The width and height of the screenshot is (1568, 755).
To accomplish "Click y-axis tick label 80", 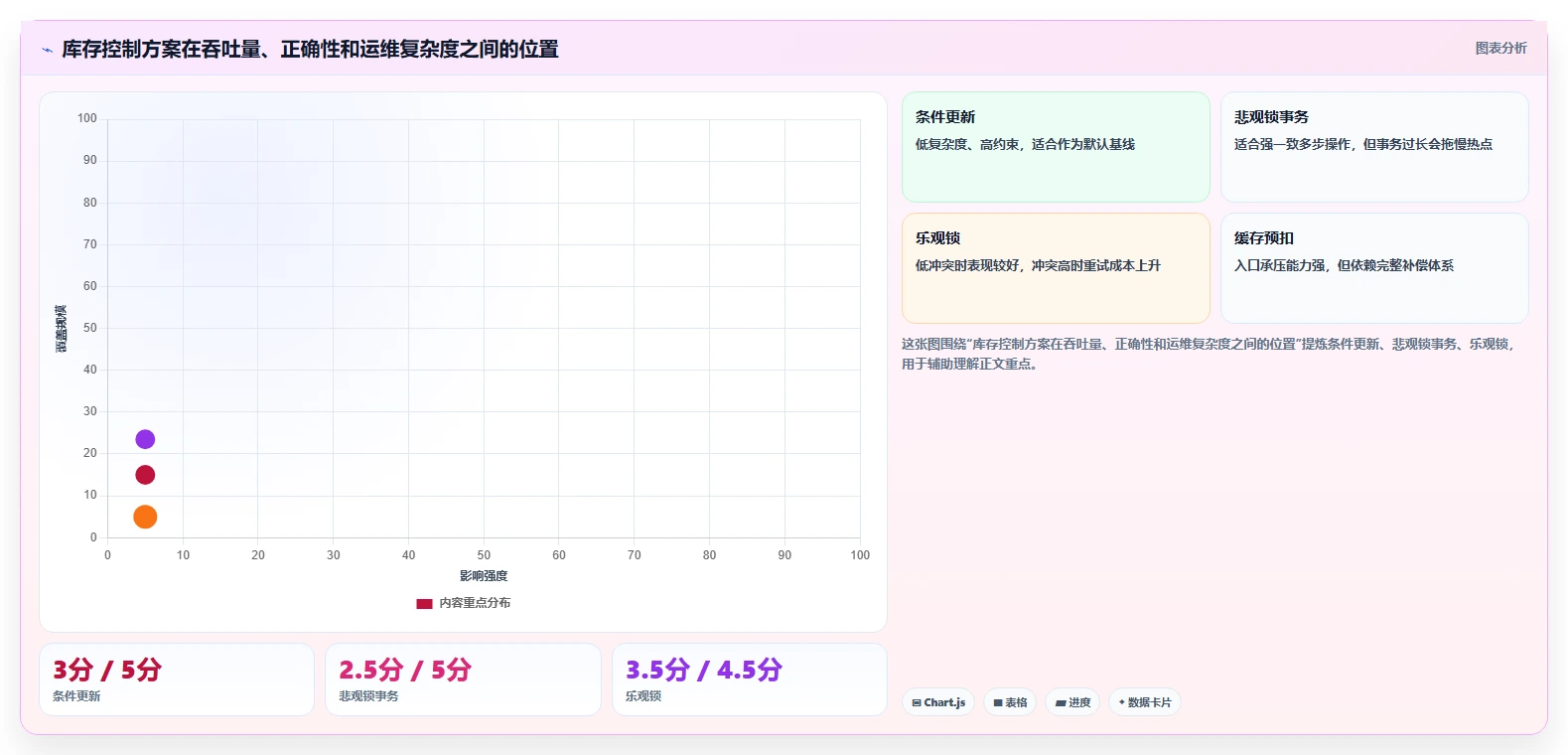I will click(x=90, y=203).
